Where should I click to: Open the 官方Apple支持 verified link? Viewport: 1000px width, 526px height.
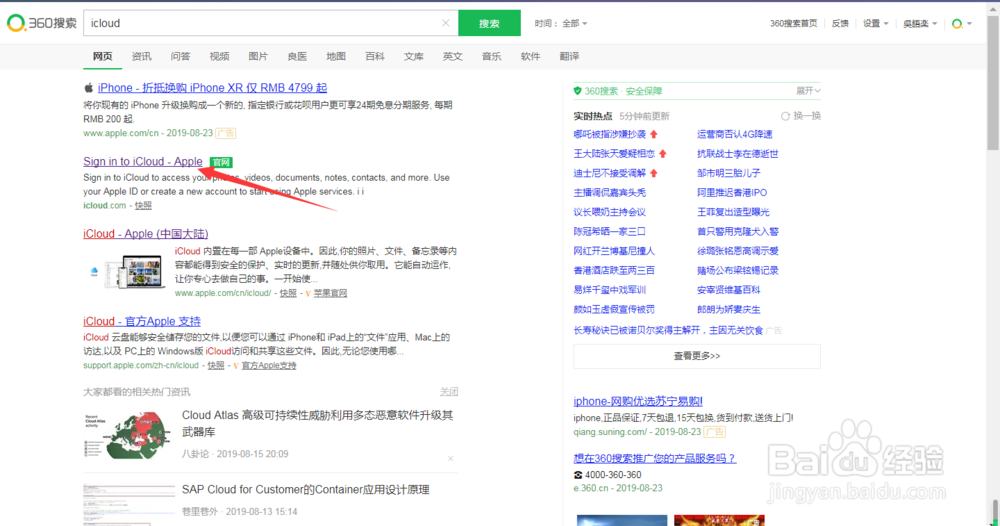(268, 365)
